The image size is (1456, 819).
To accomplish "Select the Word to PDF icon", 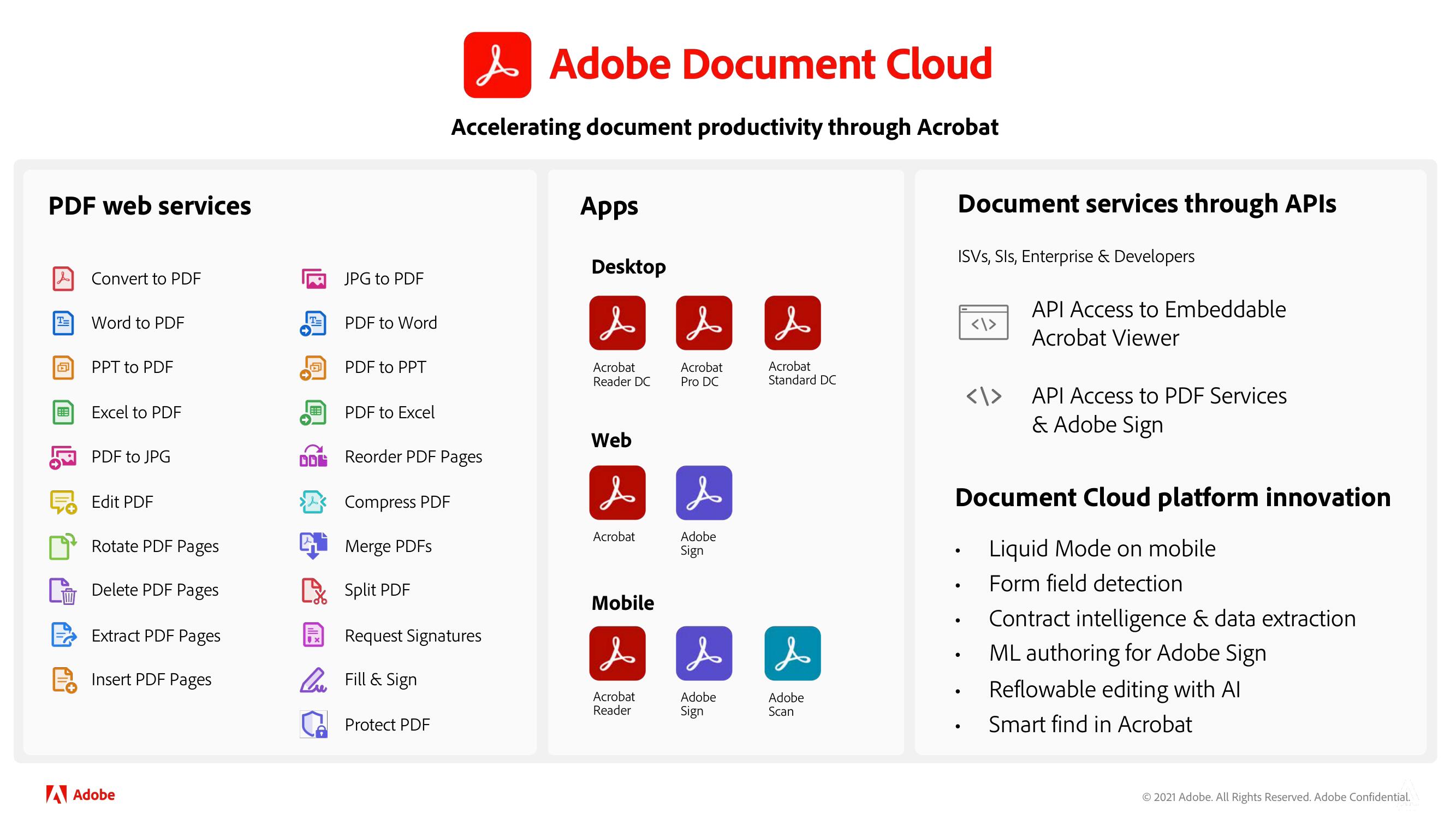I will (63, 323).
